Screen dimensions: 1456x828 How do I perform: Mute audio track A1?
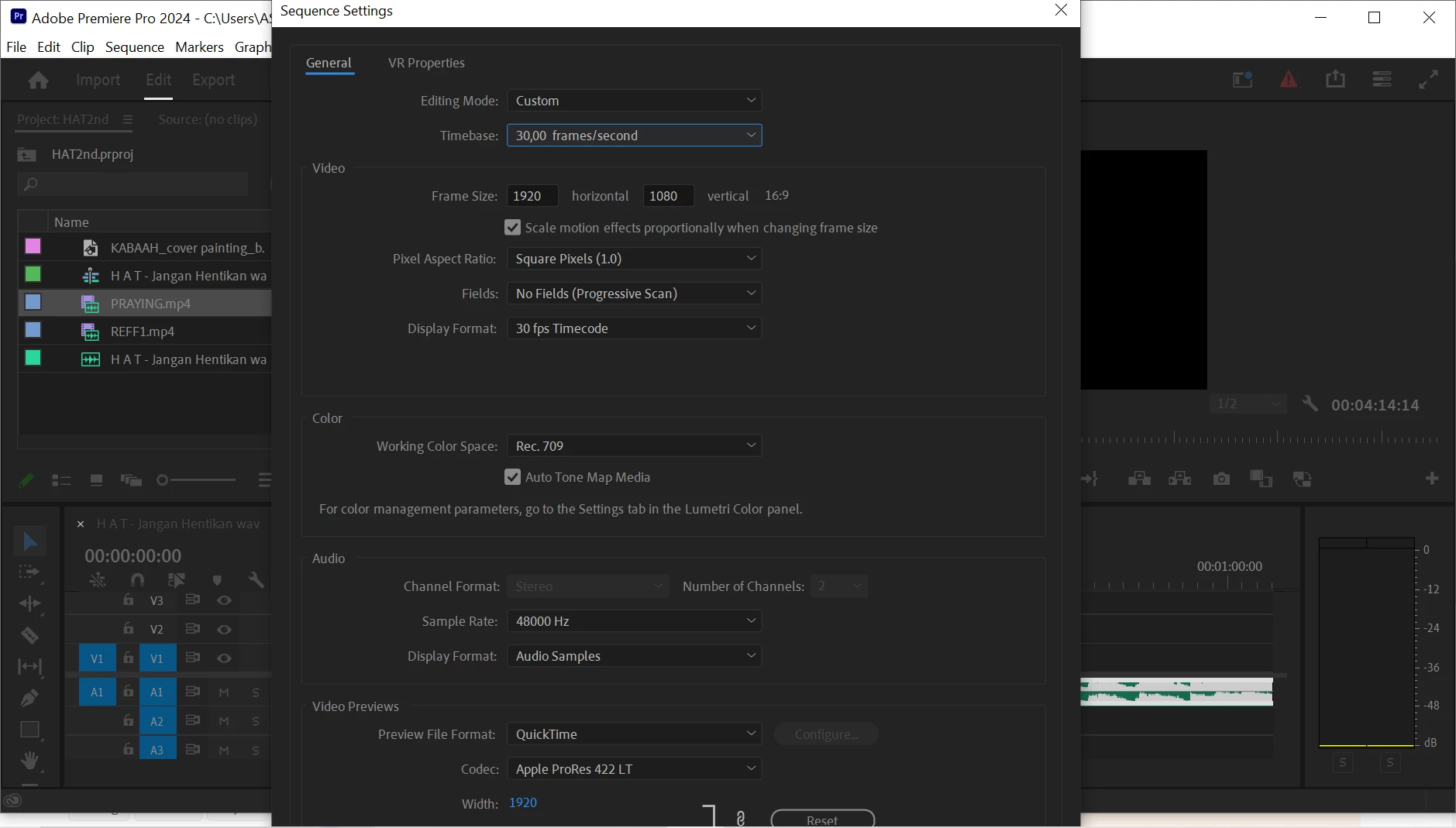pyautogui.click(x=224, y=692)
